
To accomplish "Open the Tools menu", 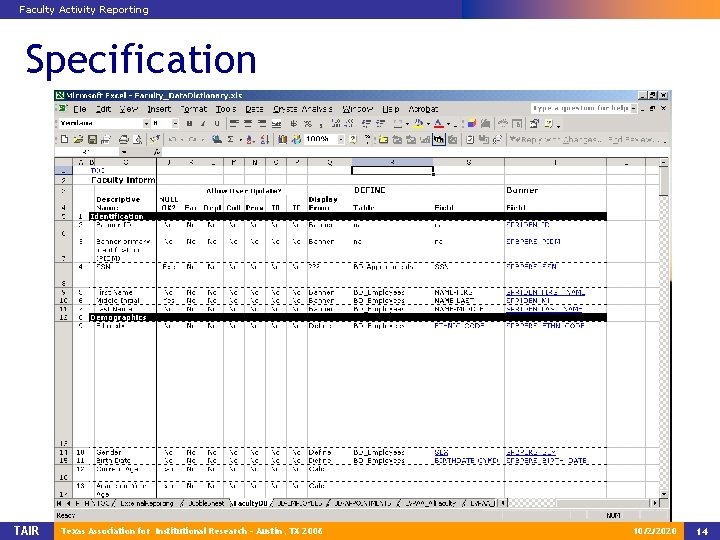I will (226, 109).
